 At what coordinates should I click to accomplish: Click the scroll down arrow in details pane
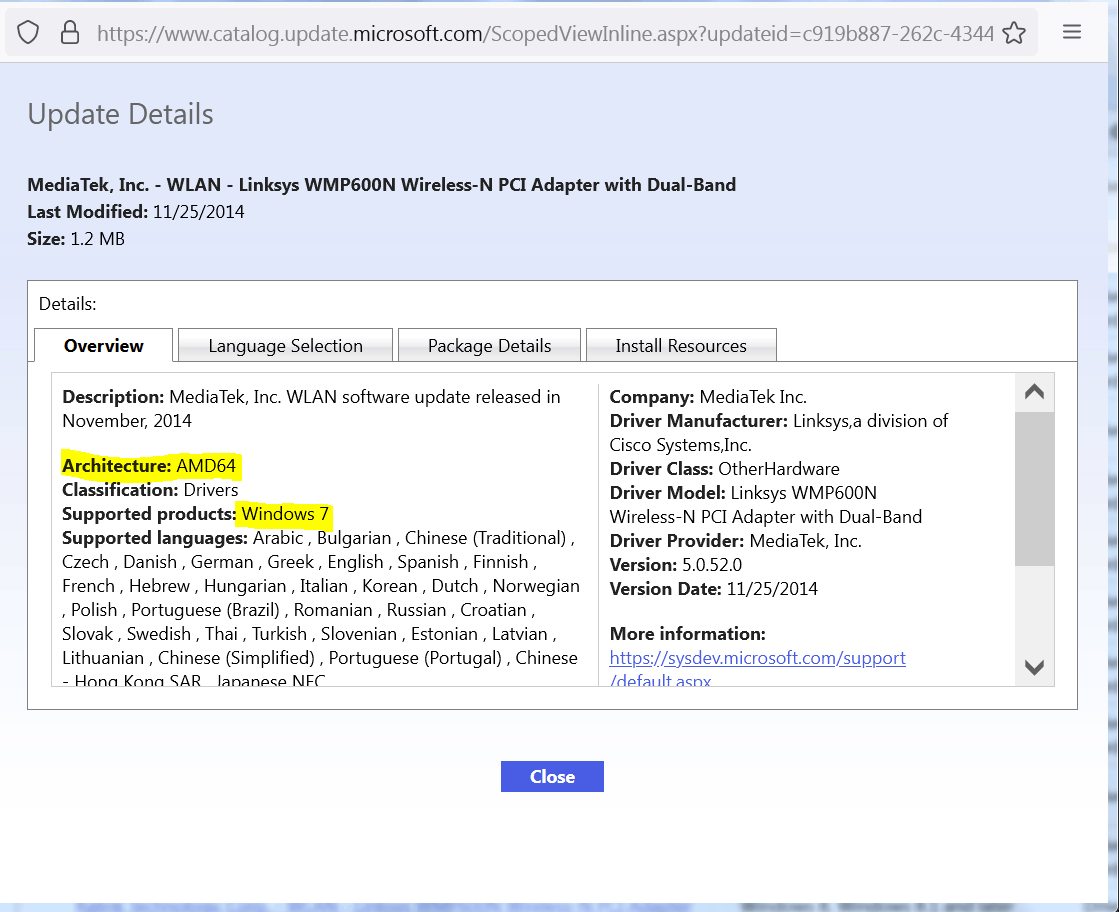pos(1034,667)
